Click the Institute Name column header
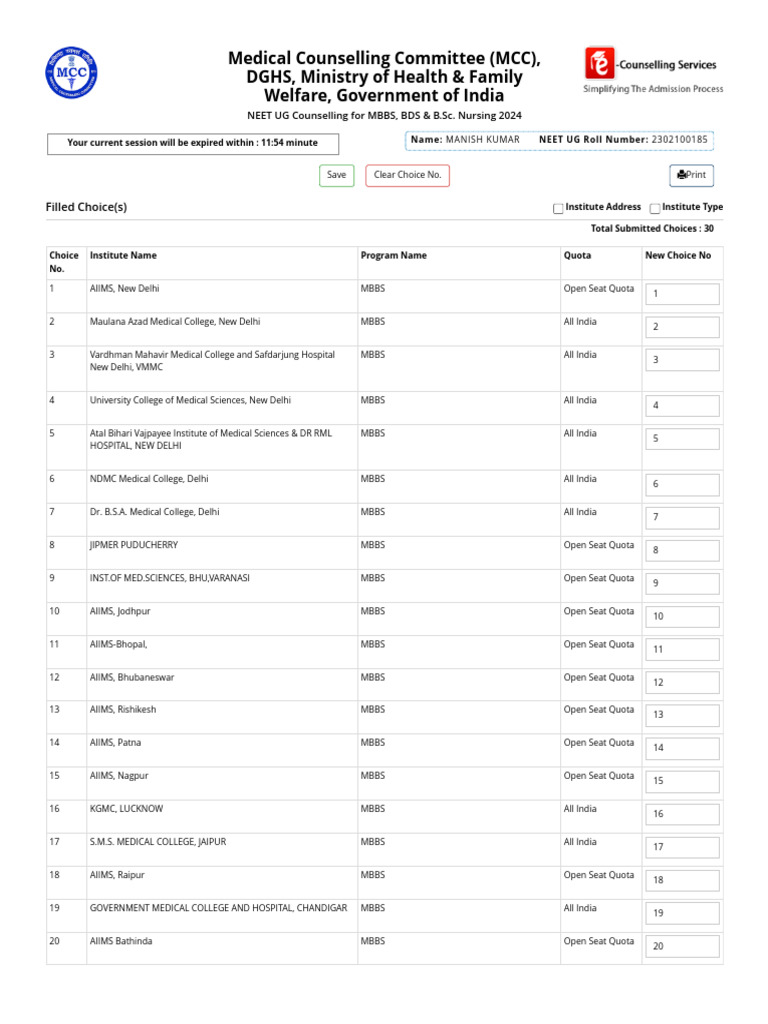This screenshot has height=1024, width=768. [x=123, y=256]
